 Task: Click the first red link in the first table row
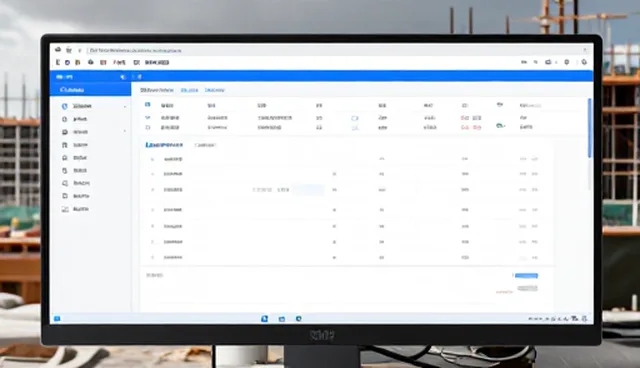pos(465,117)
